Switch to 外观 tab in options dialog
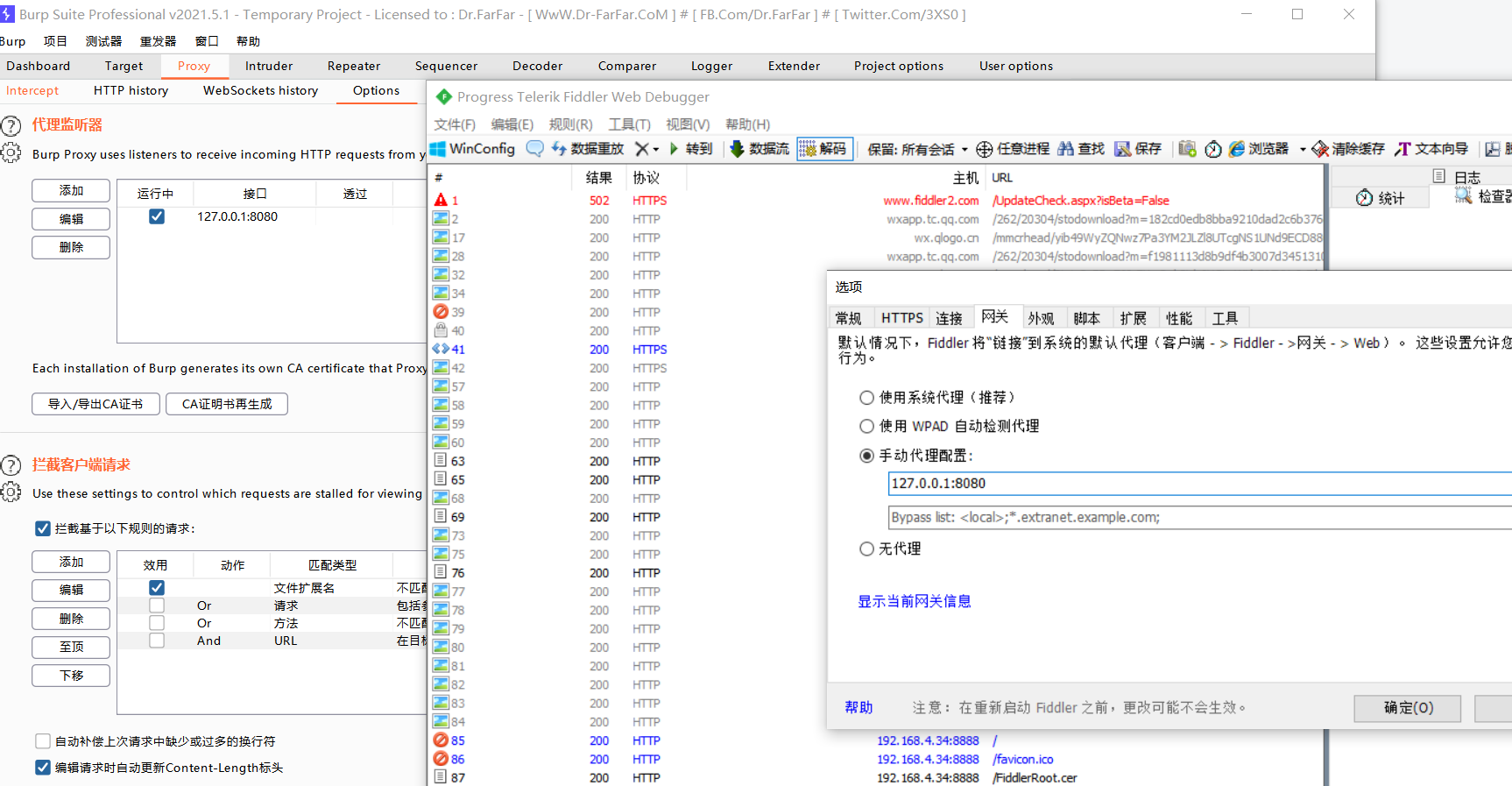Image resolution: width=1512 pixels, height=786 pixels. click(1041, 318)
